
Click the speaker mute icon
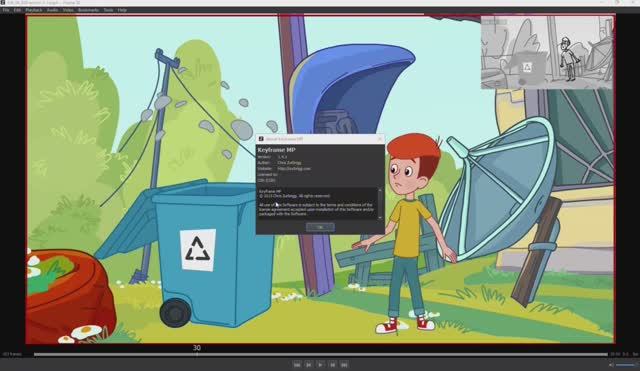click(x=611, y=365)
